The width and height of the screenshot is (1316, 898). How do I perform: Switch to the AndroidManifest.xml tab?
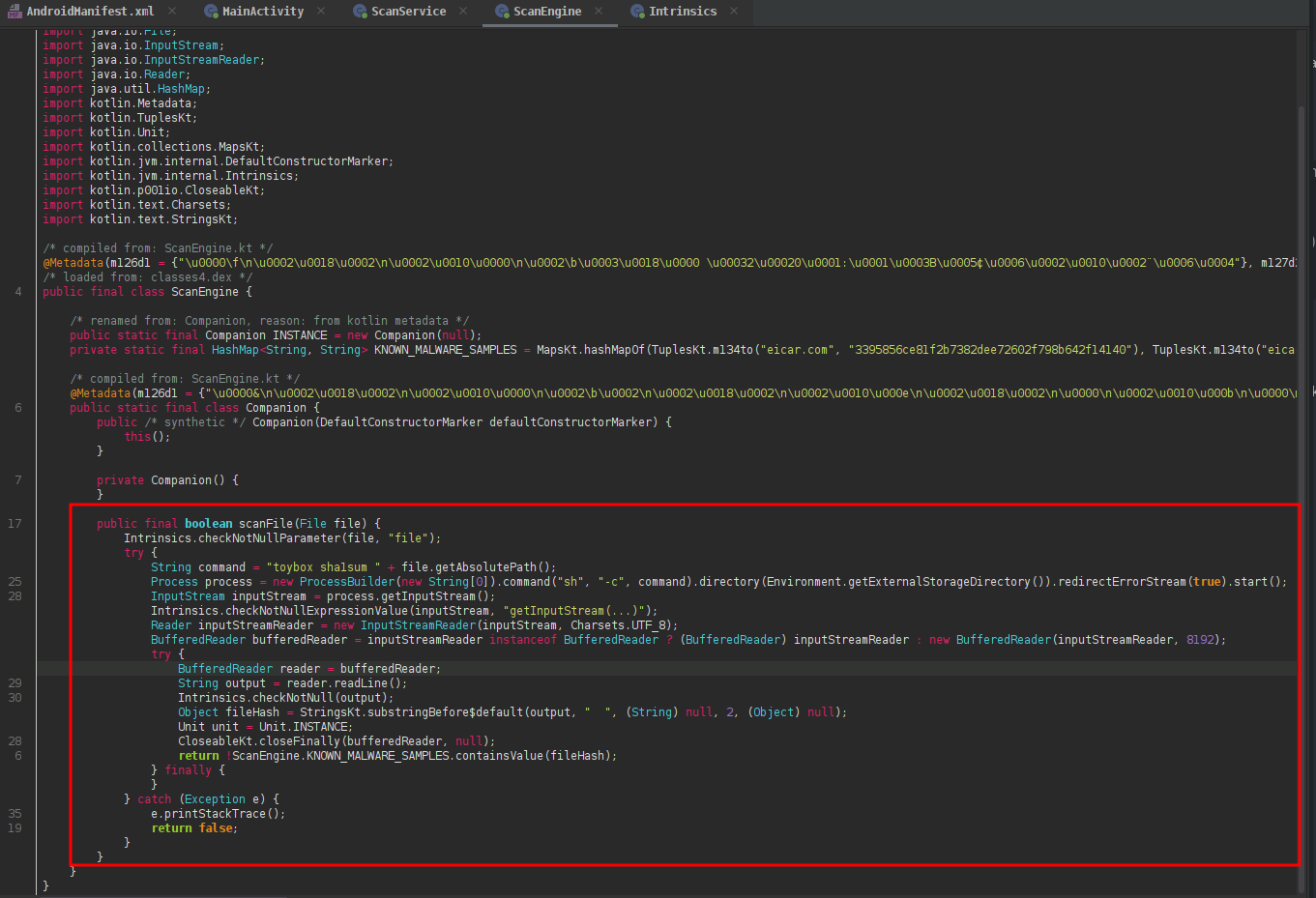pyautogui.click(x=90, y=12)
